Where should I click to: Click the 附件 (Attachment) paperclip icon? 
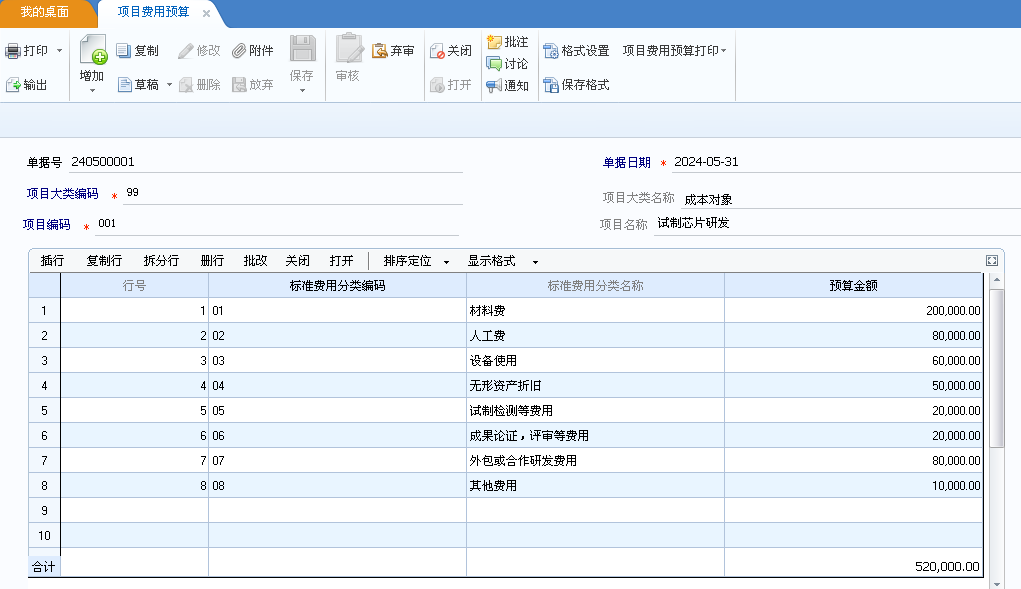click(x=239, y=51)
